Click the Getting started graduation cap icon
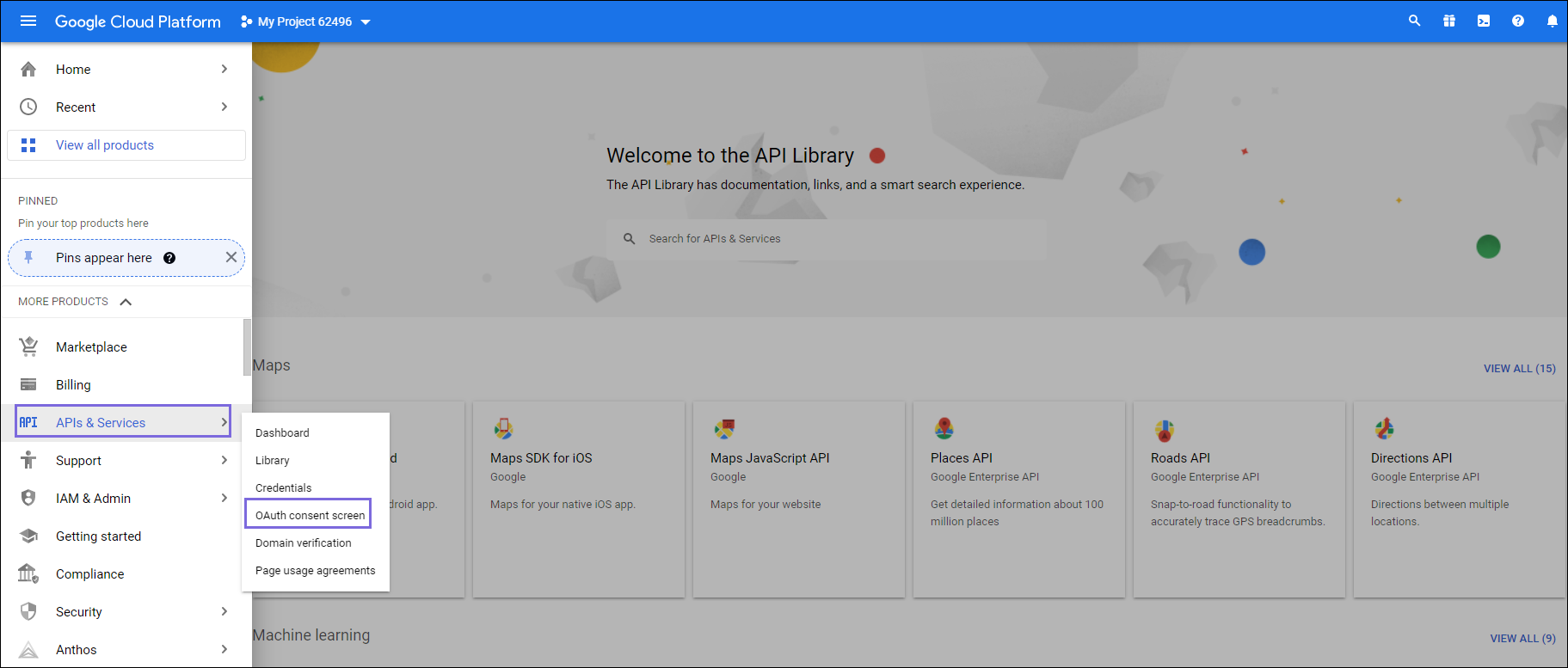Viewport: 1568px width, 668px height. tap(28, 536)
